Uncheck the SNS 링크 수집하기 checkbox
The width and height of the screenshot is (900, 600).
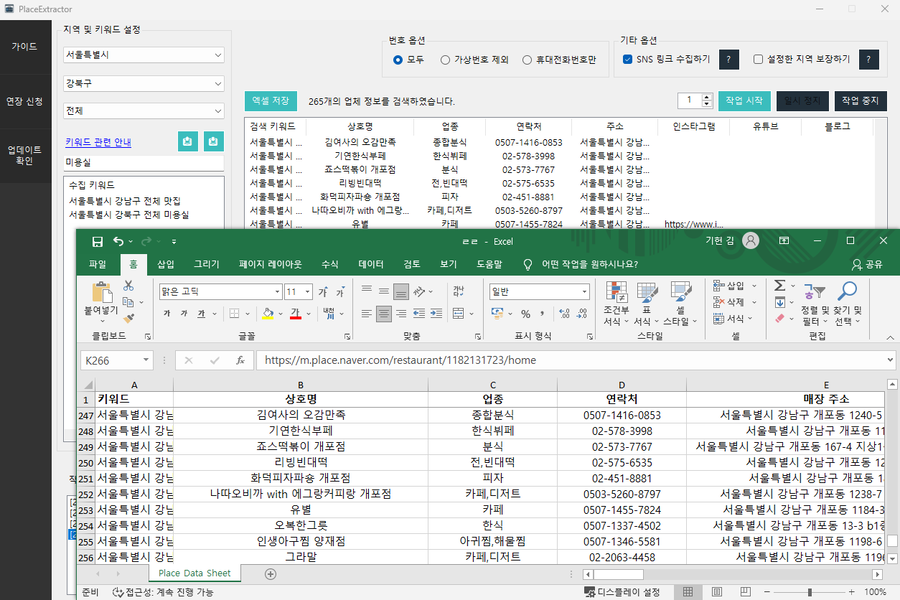(x=627, y=60)
